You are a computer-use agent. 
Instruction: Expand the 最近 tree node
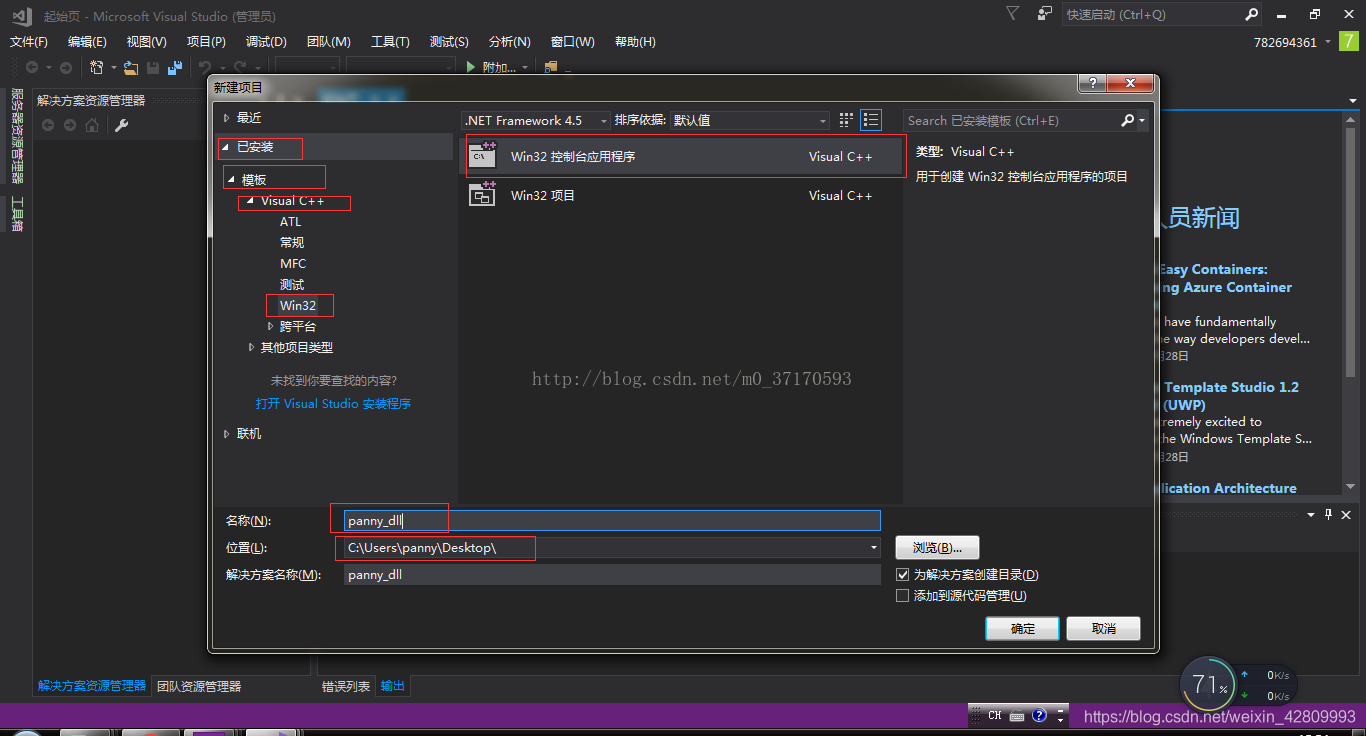pos(227,118)
